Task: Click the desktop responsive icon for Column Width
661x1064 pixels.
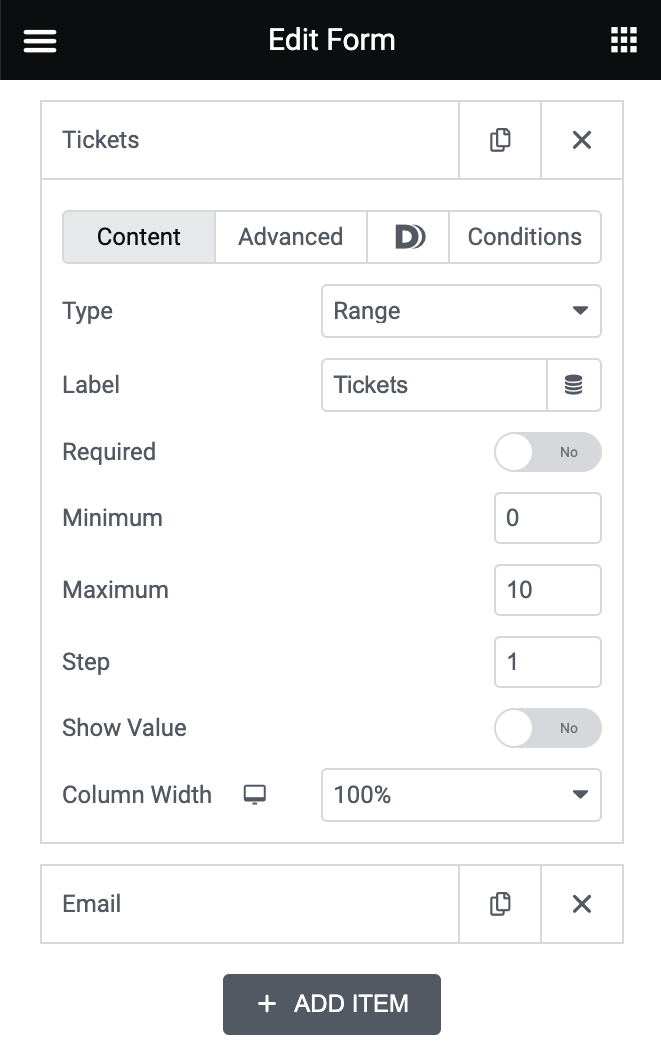Action: point(255,795)
